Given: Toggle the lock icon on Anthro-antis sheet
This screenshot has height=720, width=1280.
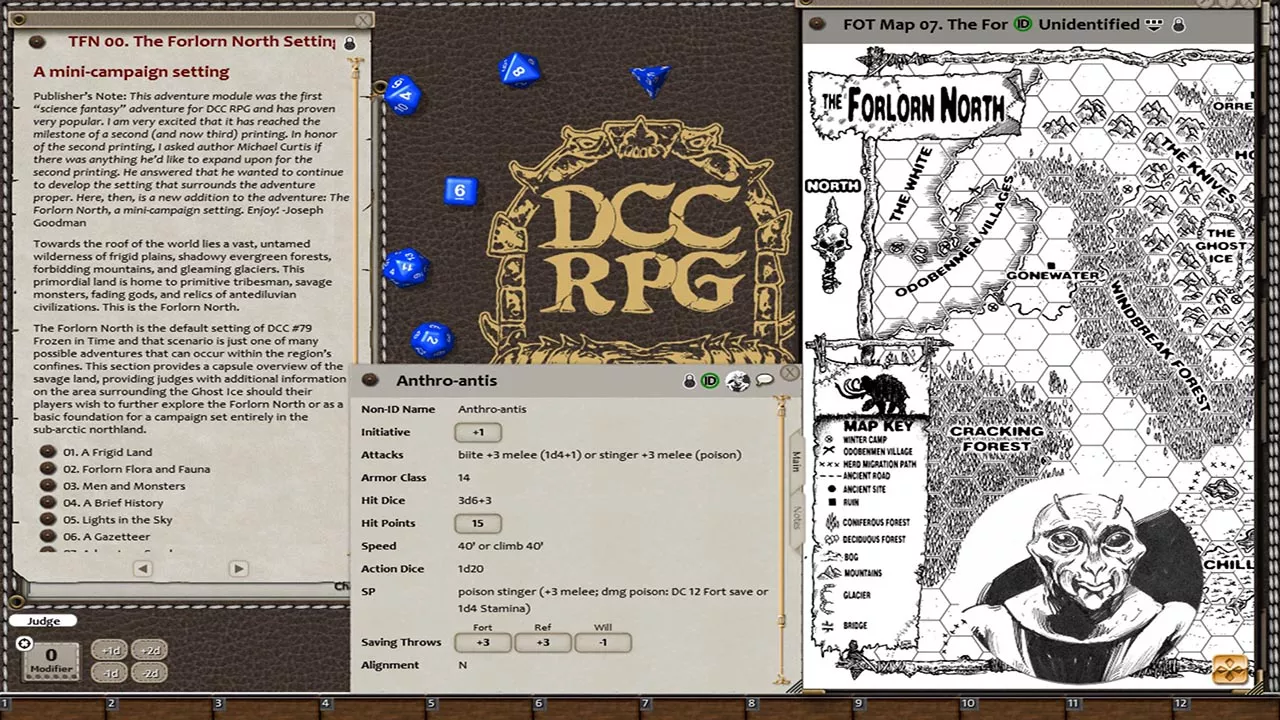Looking at the screenshot, I should click(689, 381).
